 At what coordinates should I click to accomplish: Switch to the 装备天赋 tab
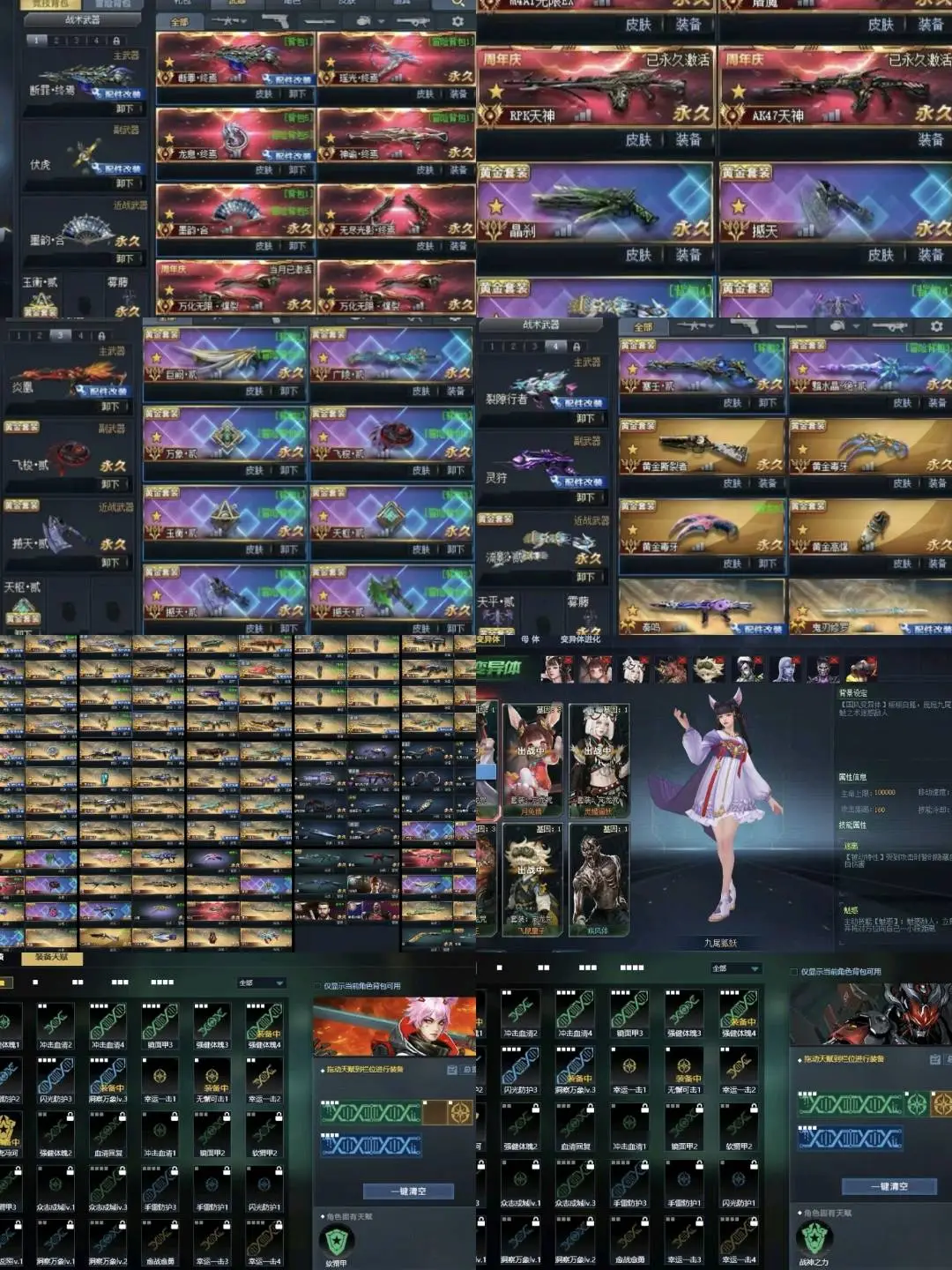tap(51, 957)
